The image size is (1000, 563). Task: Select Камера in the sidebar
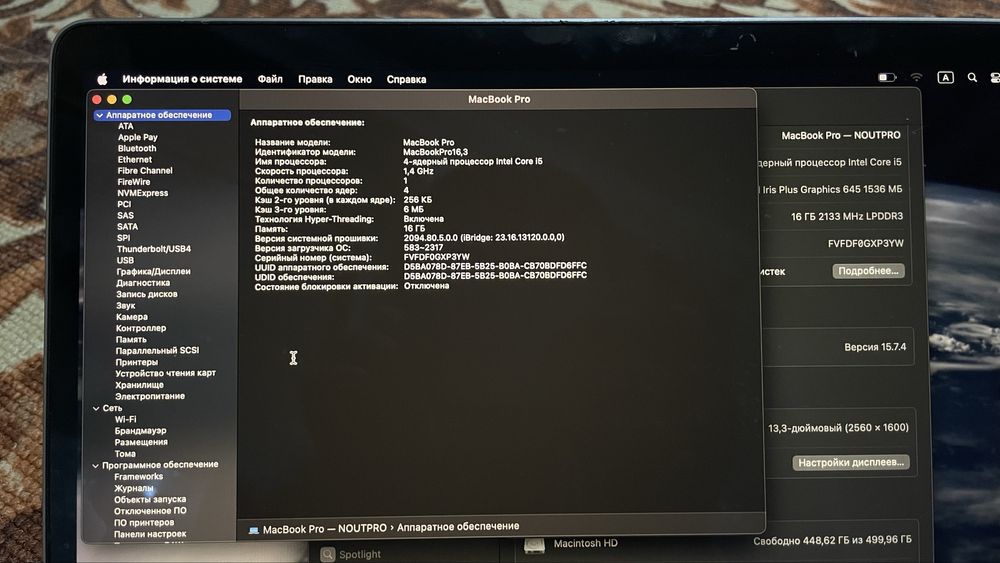click(132, 317)
